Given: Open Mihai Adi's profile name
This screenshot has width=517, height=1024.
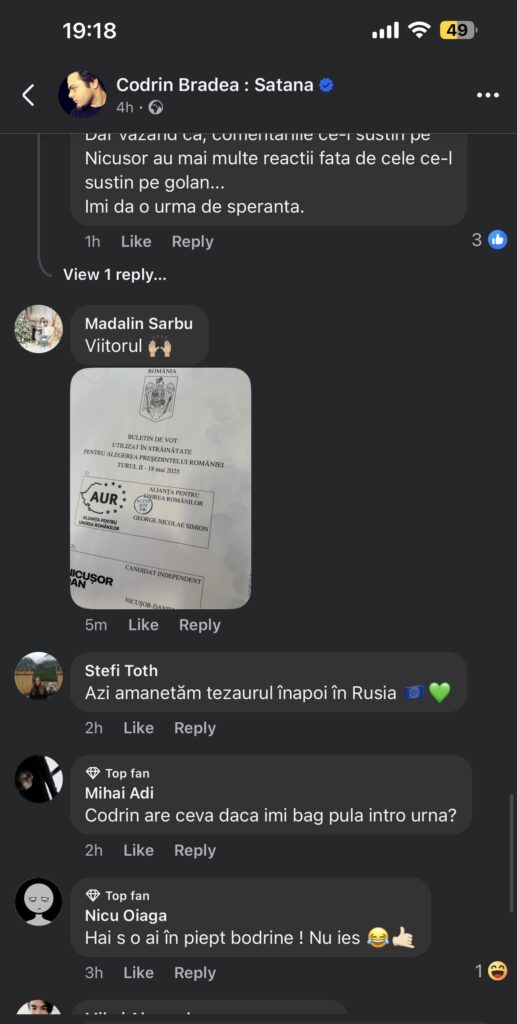Looking at the screenshot, I should [119, 793].
